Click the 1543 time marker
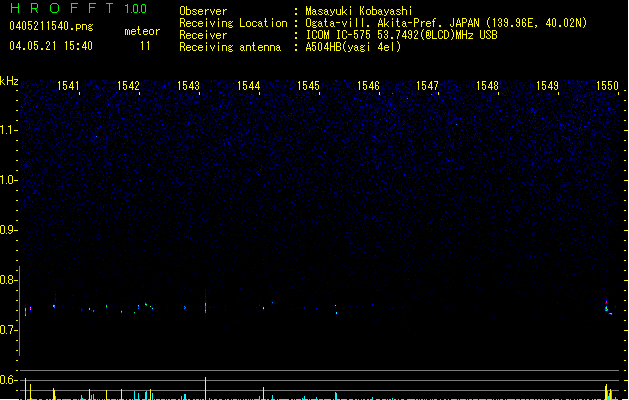The width and height of the screenshot is (629, 400). click(x=189, y=86)
